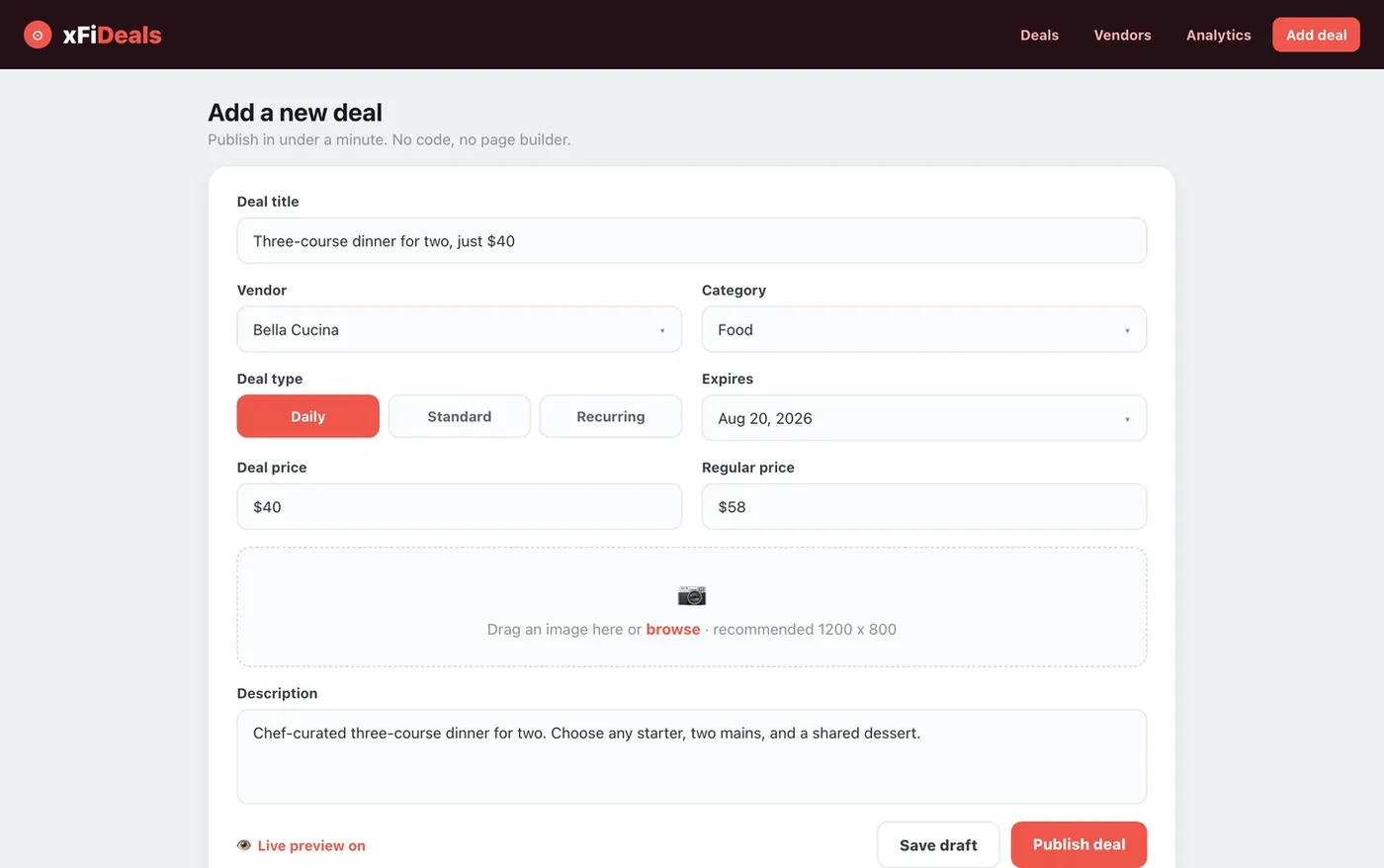Open the Vendor dropdown showing Bella Cucina
The width and height of the screenshot is (1384, 868).
[460, 329]
